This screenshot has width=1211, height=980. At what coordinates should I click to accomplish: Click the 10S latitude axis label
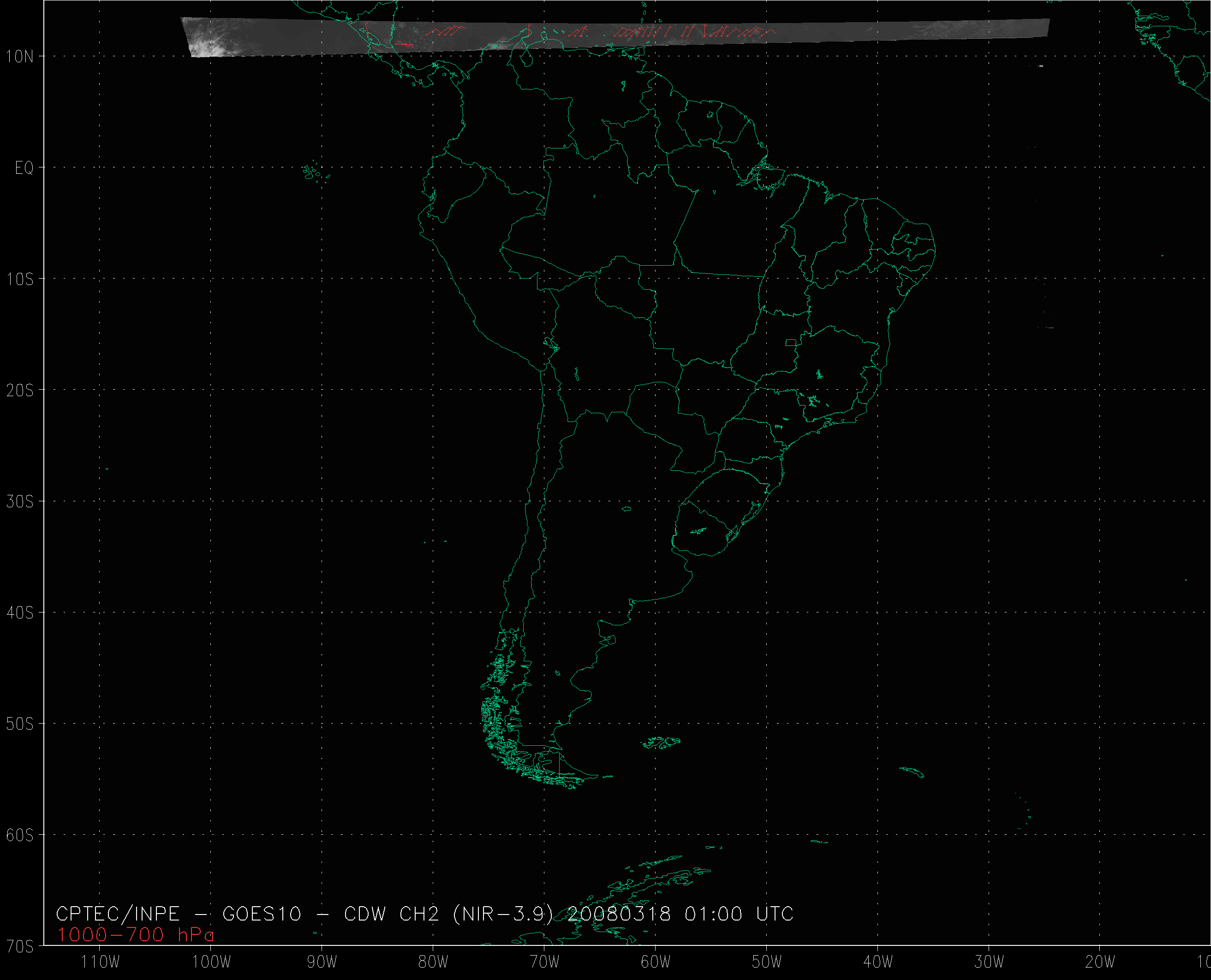(x=20, y=279)
